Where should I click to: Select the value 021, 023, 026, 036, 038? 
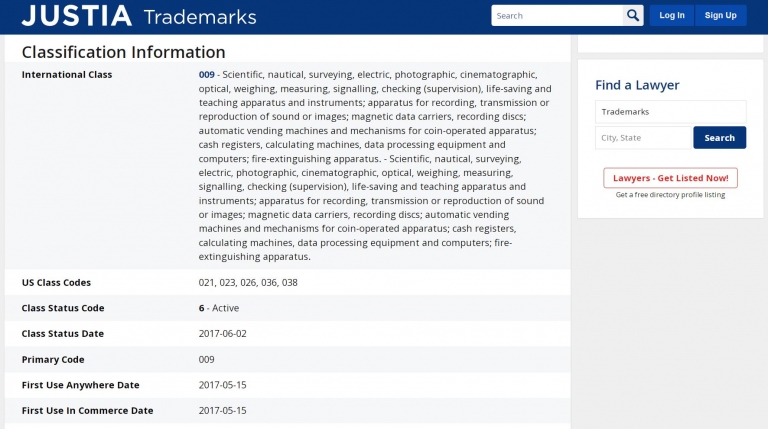[x=248, y=283]
